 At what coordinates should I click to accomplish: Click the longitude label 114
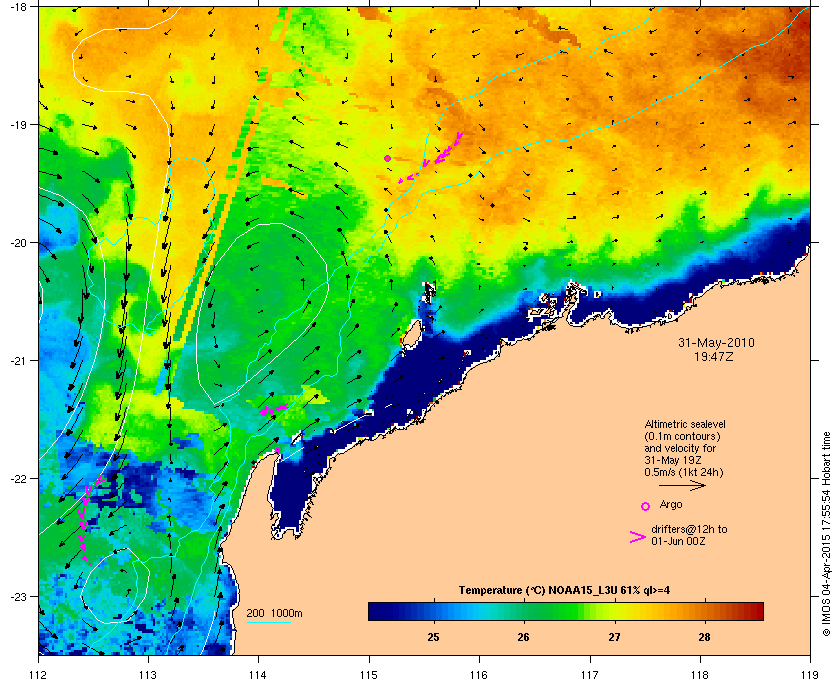coord(258,675)
